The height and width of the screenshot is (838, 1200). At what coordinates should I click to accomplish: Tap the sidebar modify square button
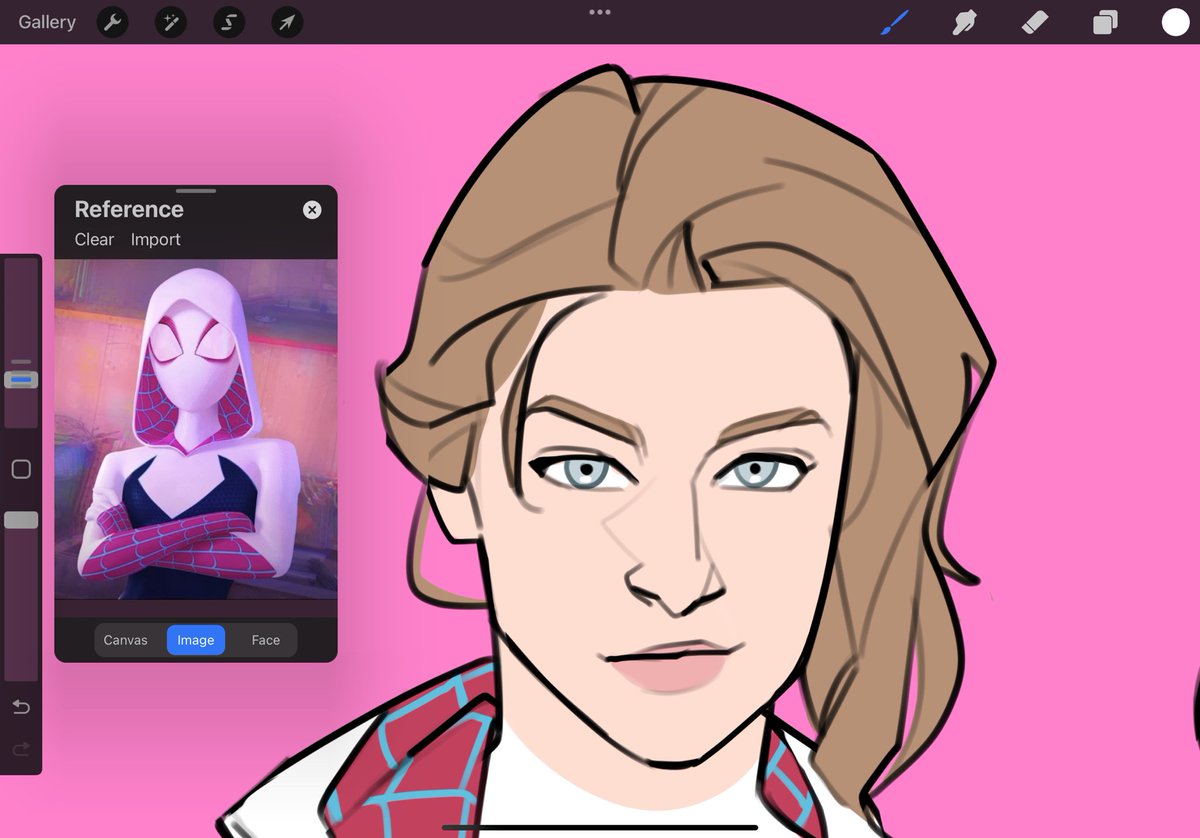click(x=21, y=469)
